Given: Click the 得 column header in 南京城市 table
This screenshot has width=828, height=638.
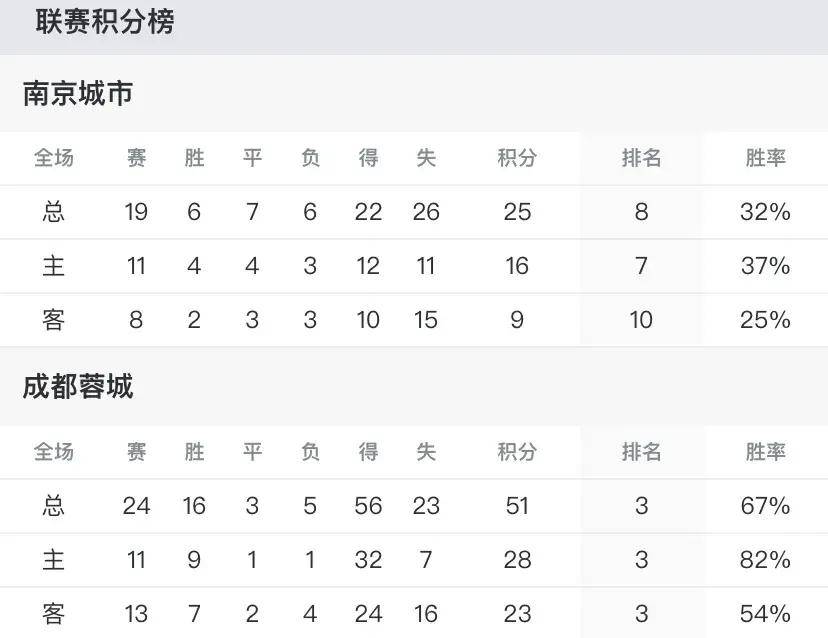Looking at the screenshot, I should pos(368,157).
